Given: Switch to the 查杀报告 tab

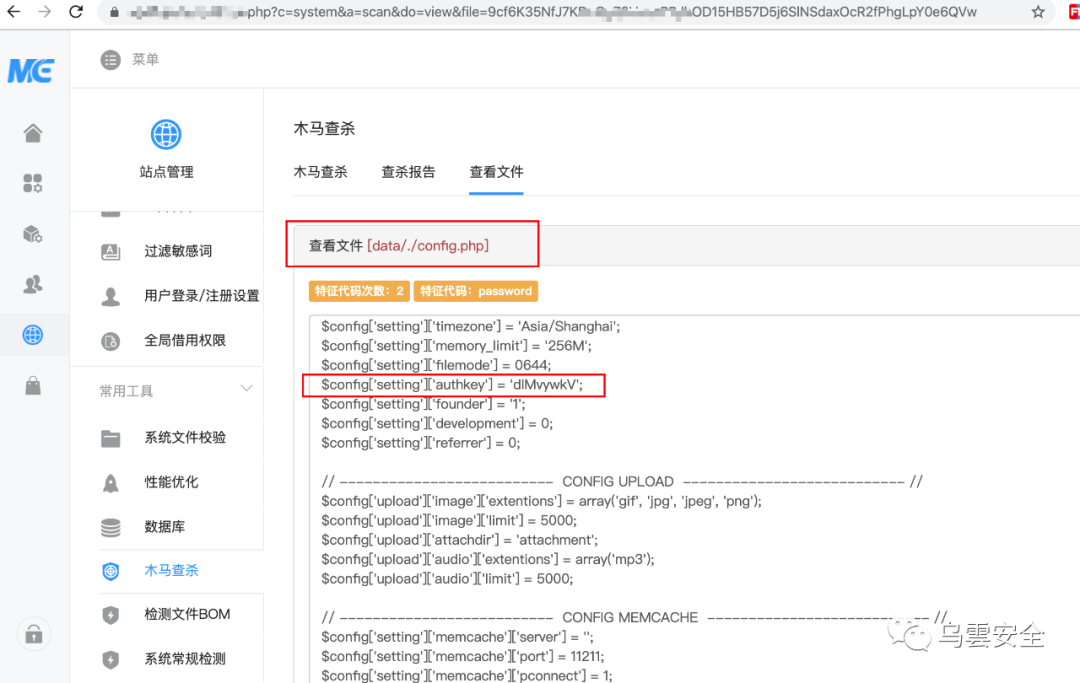Looking at the screenshot, I should [408, 172].
